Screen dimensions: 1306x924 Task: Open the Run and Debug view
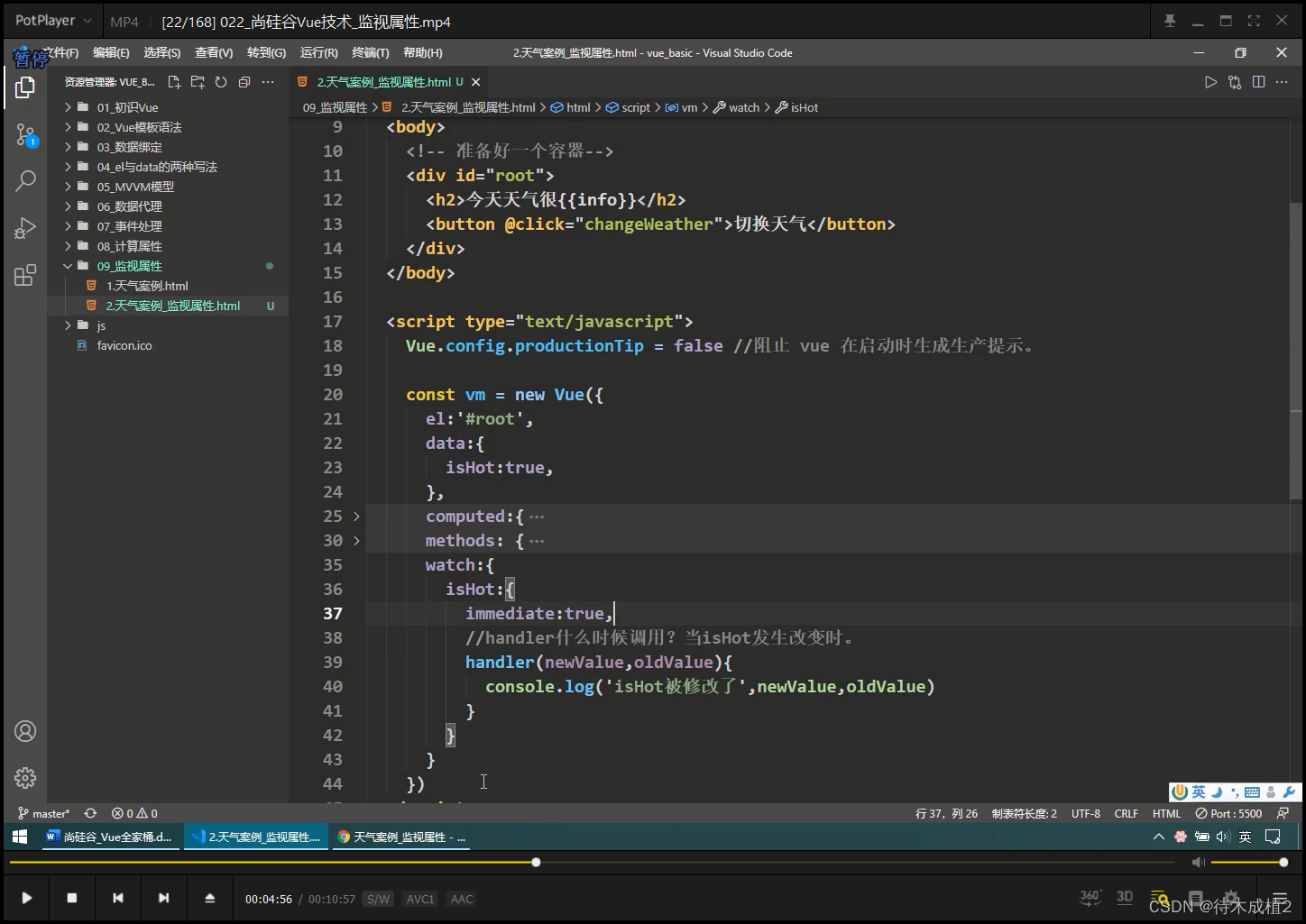25,228
